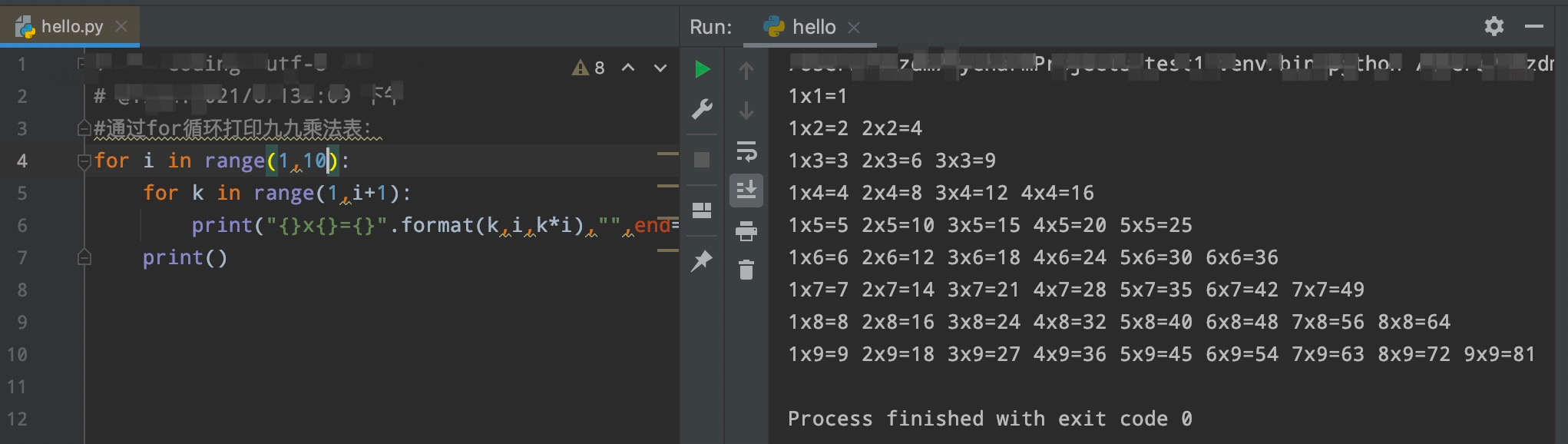
Task: Collapse the for i loop fold marker
Action: 84,161
